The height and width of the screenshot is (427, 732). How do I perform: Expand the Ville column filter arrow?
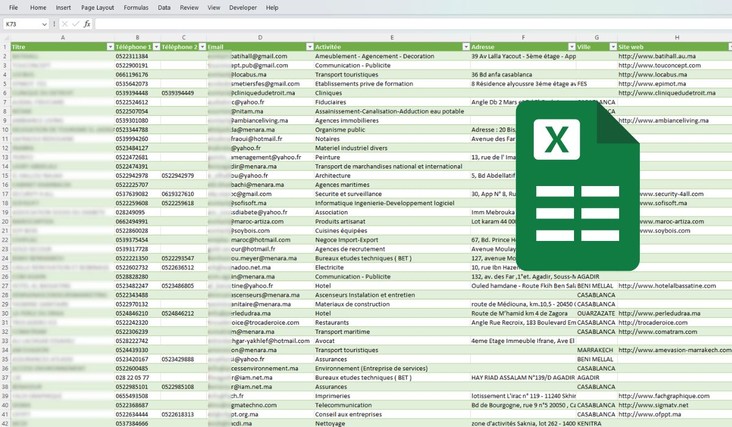click(x=610, y=47)
